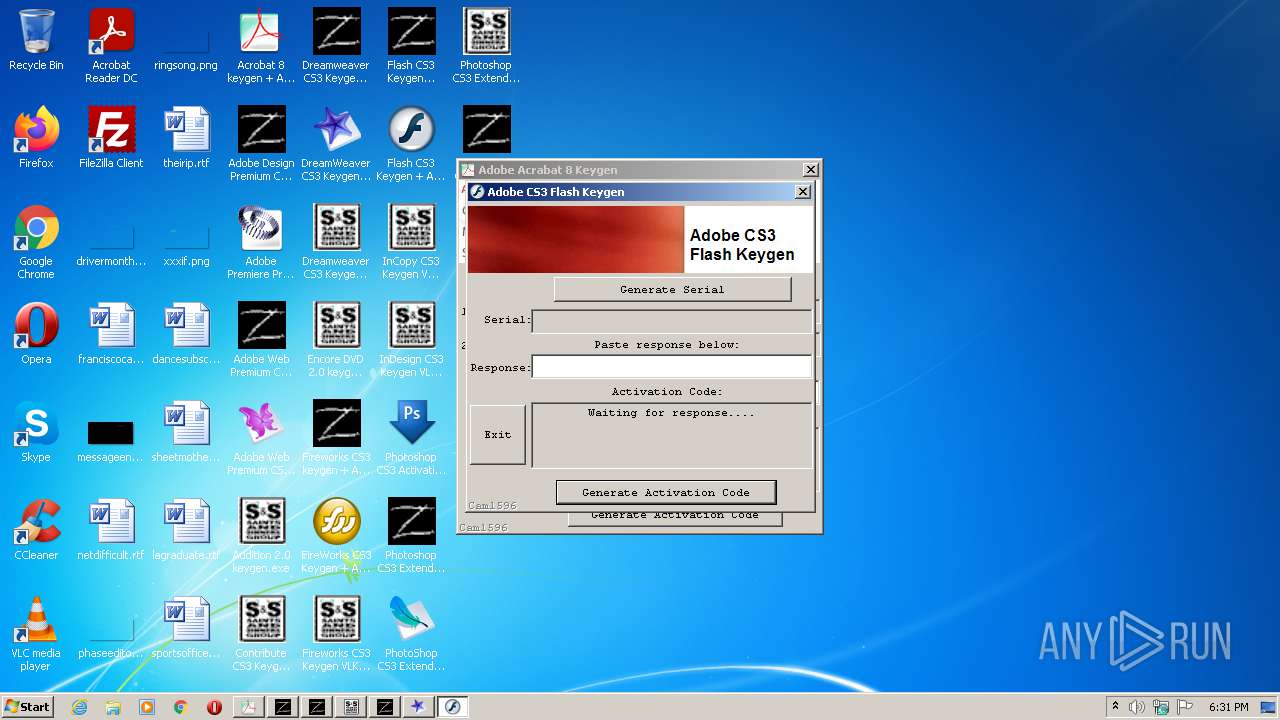Click Generate Serial in Flash Keygen
Screen dimensions: 1280x720
pos(672,289)
